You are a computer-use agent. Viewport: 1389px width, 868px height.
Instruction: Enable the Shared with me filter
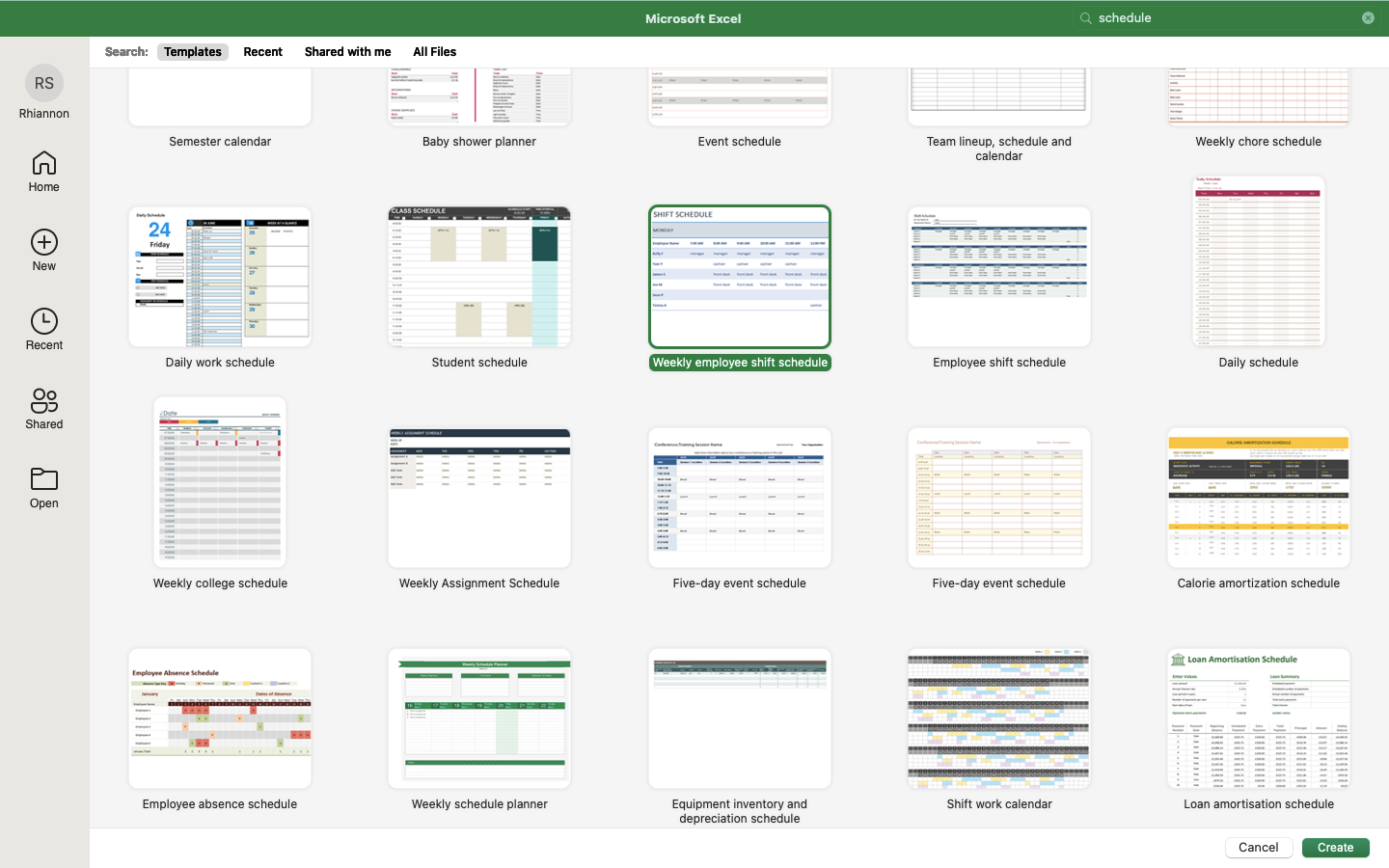pos(347,51)
